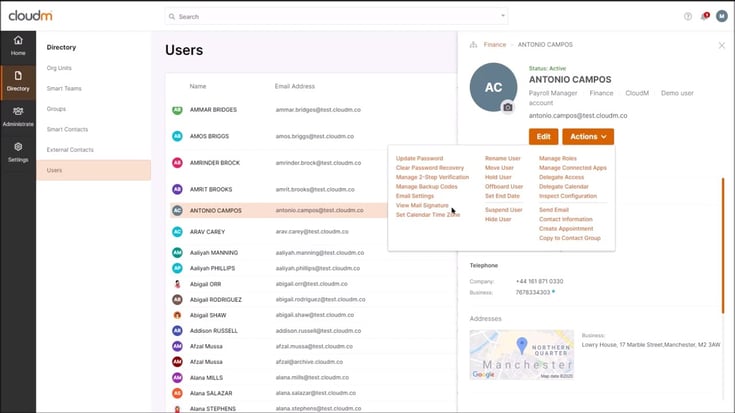Choose View Mail Signature
Image resolution: width=735 pixels, height=413 pixels.
click(422, 205)
